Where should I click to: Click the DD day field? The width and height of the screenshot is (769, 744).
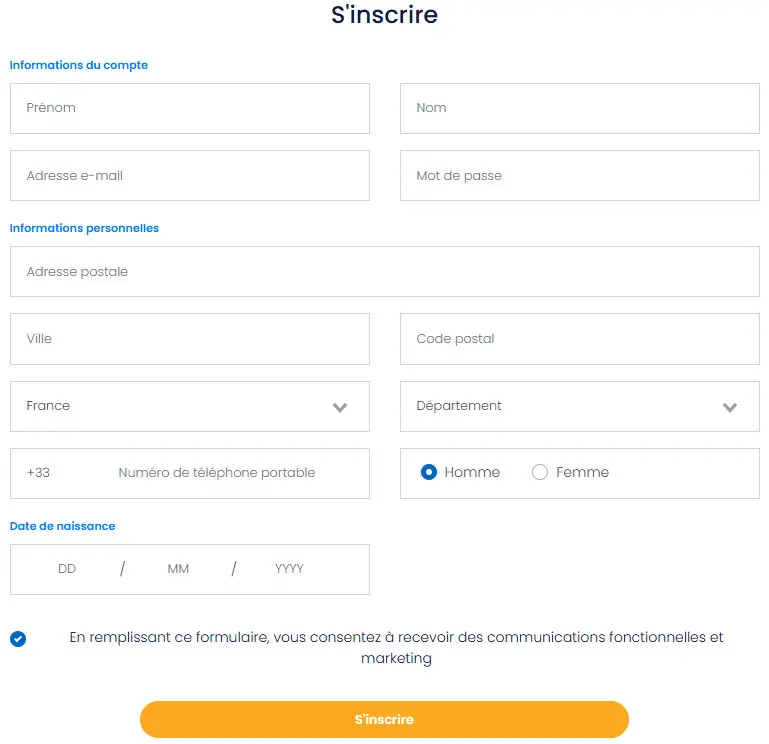coord(67,569)
